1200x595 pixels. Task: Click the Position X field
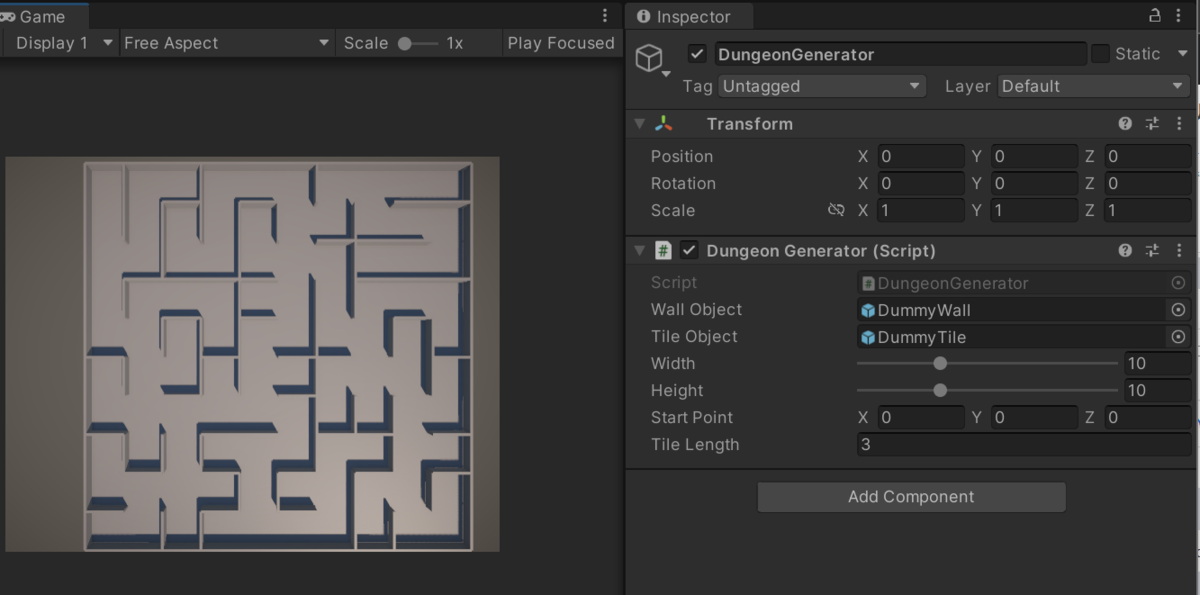pos(921,156)
